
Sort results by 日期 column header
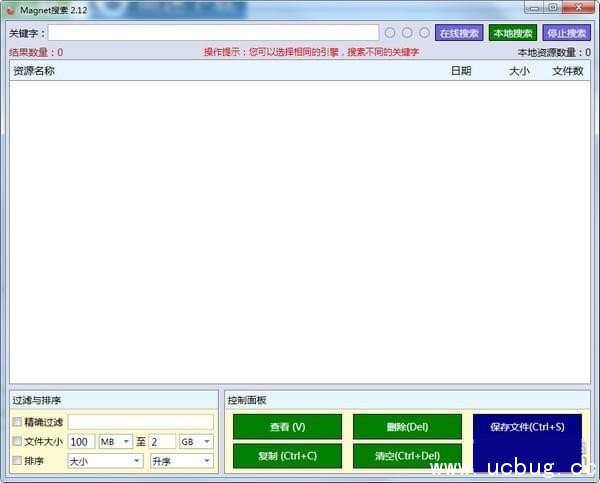460,71
